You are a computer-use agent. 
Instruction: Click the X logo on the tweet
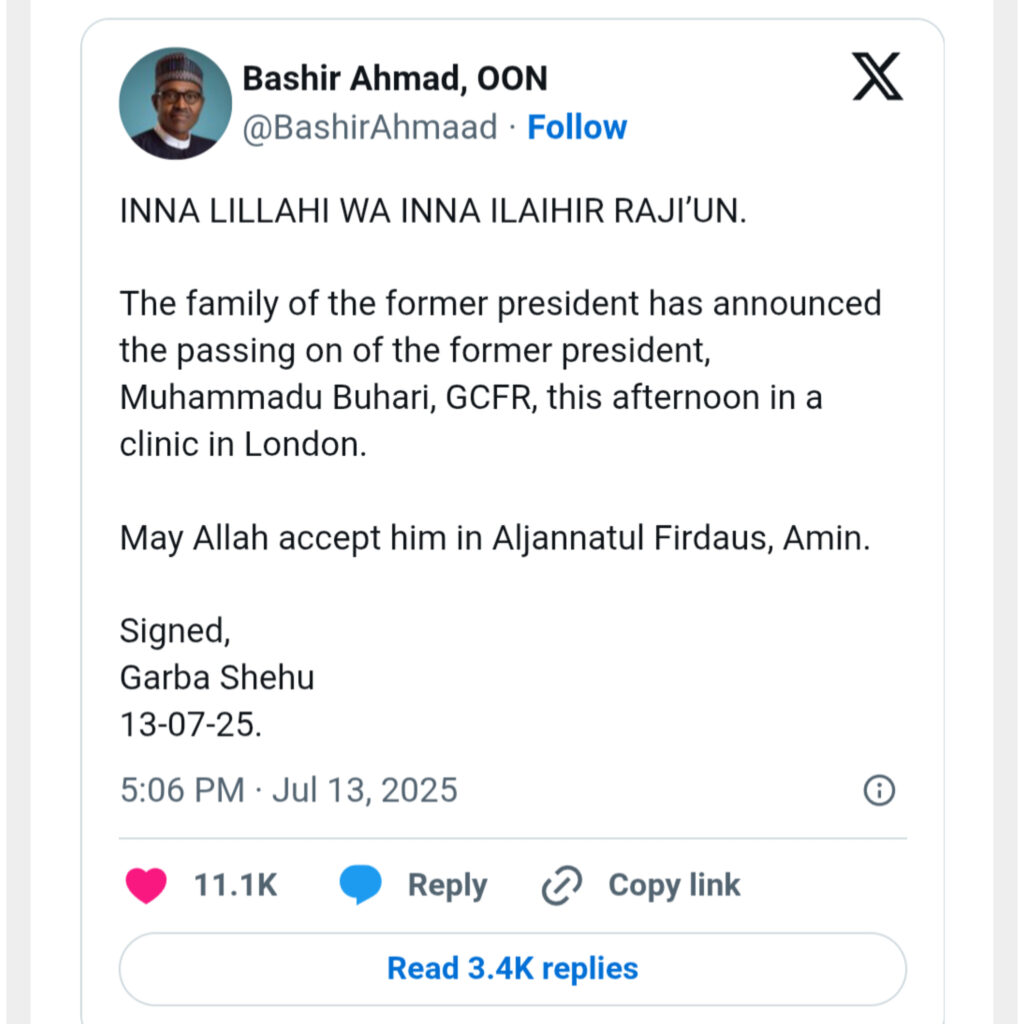tap(877, 77)
